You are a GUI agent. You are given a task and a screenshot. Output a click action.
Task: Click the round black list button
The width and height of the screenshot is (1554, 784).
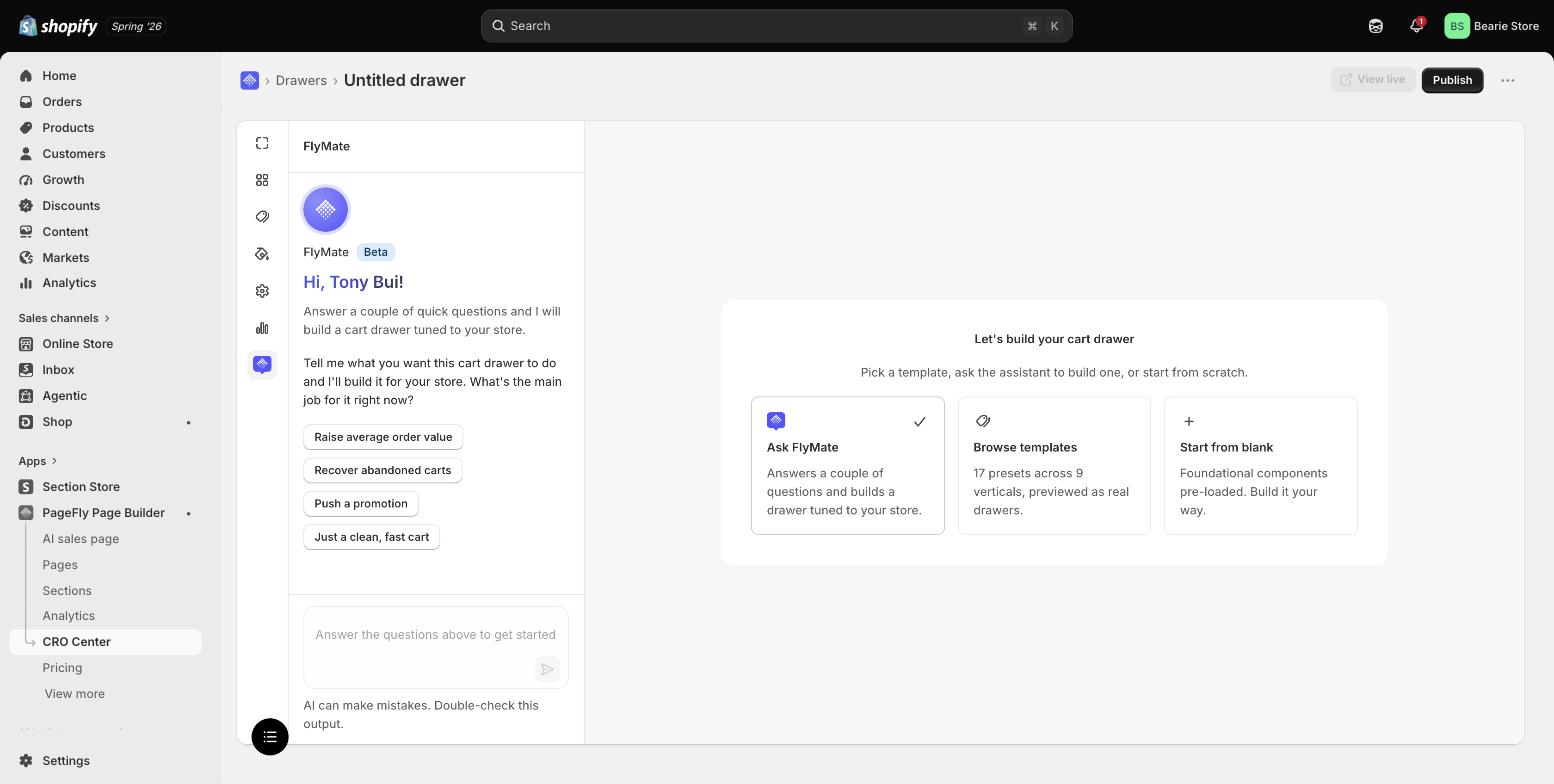coord(270,737)
